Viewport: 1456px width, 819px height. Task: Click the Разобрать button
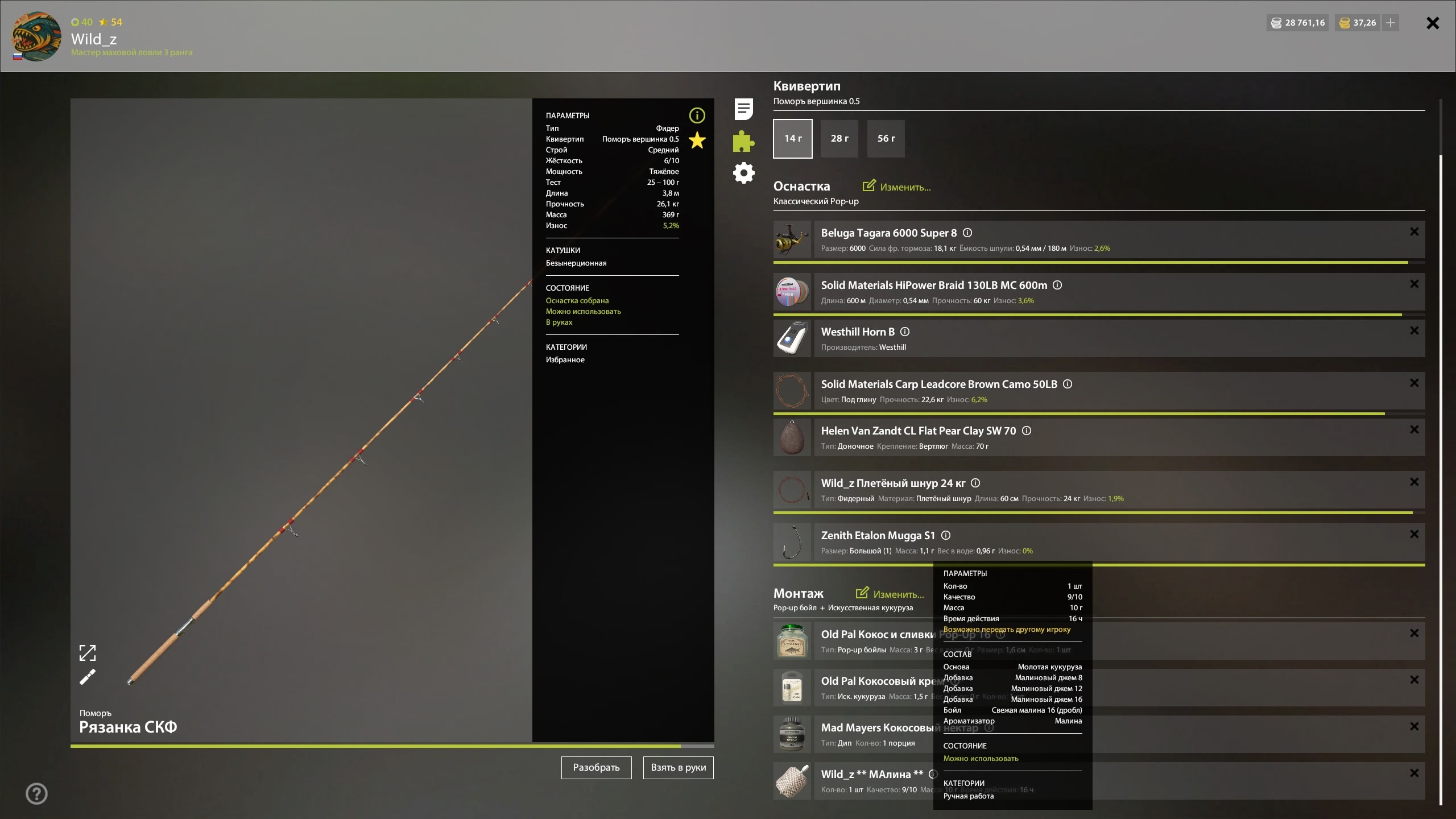tap(596, 767)
